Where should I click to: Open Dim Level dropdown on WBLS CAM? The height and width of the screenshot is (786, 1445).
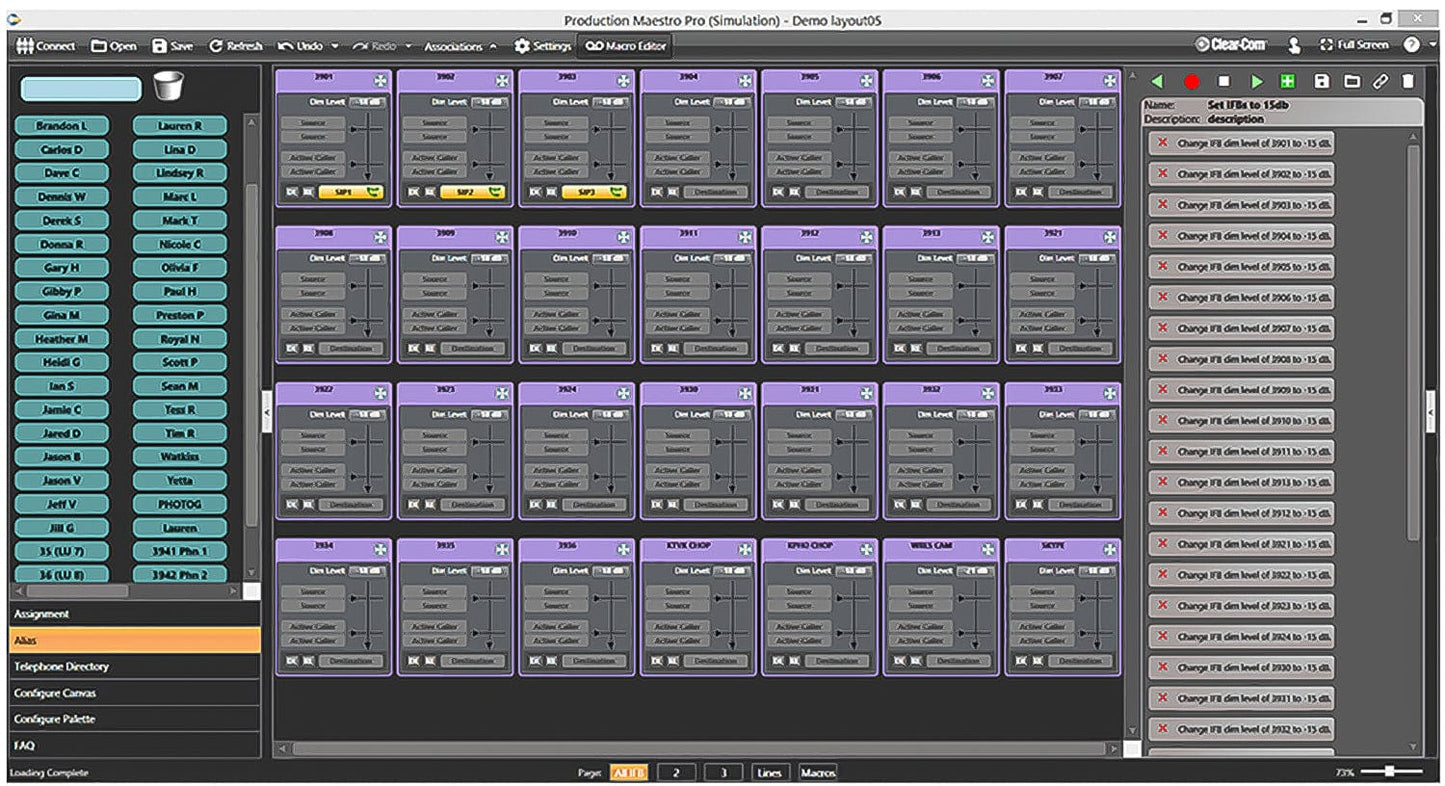[976, 571]
